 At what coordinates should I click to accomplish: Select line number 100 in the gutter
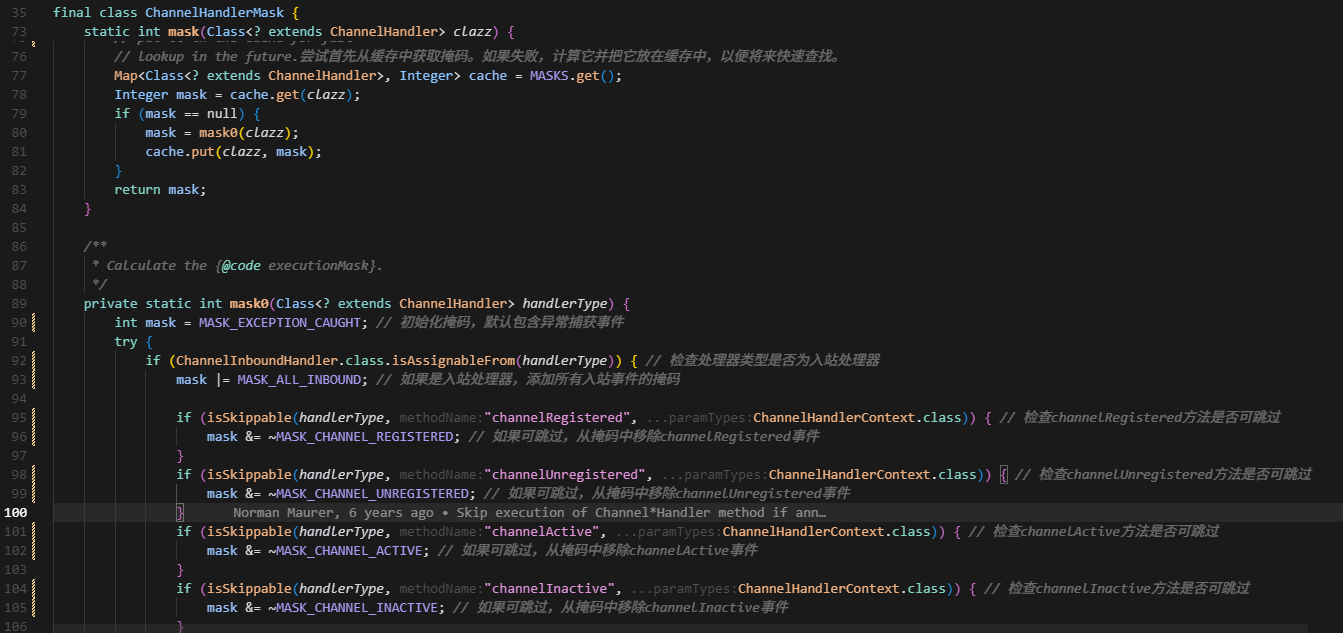point(16,512)
